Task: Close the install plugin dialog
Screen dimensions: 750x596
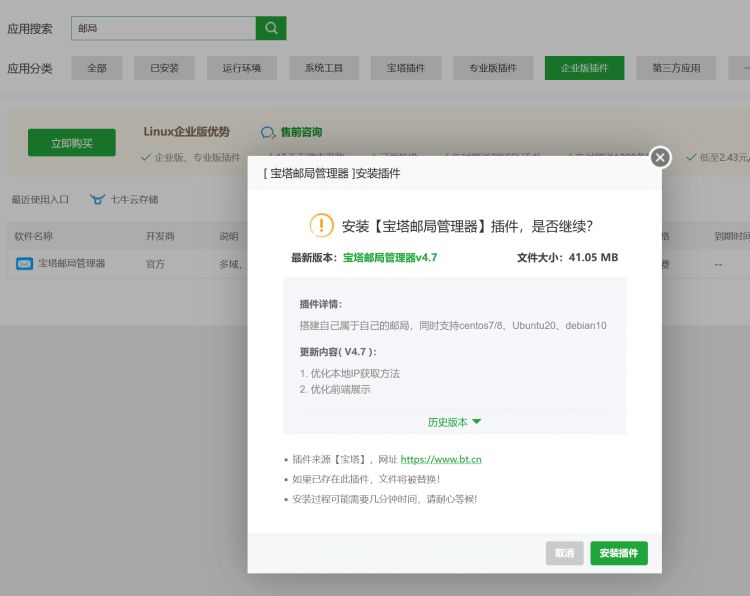Action: click(x=660, y=157)
